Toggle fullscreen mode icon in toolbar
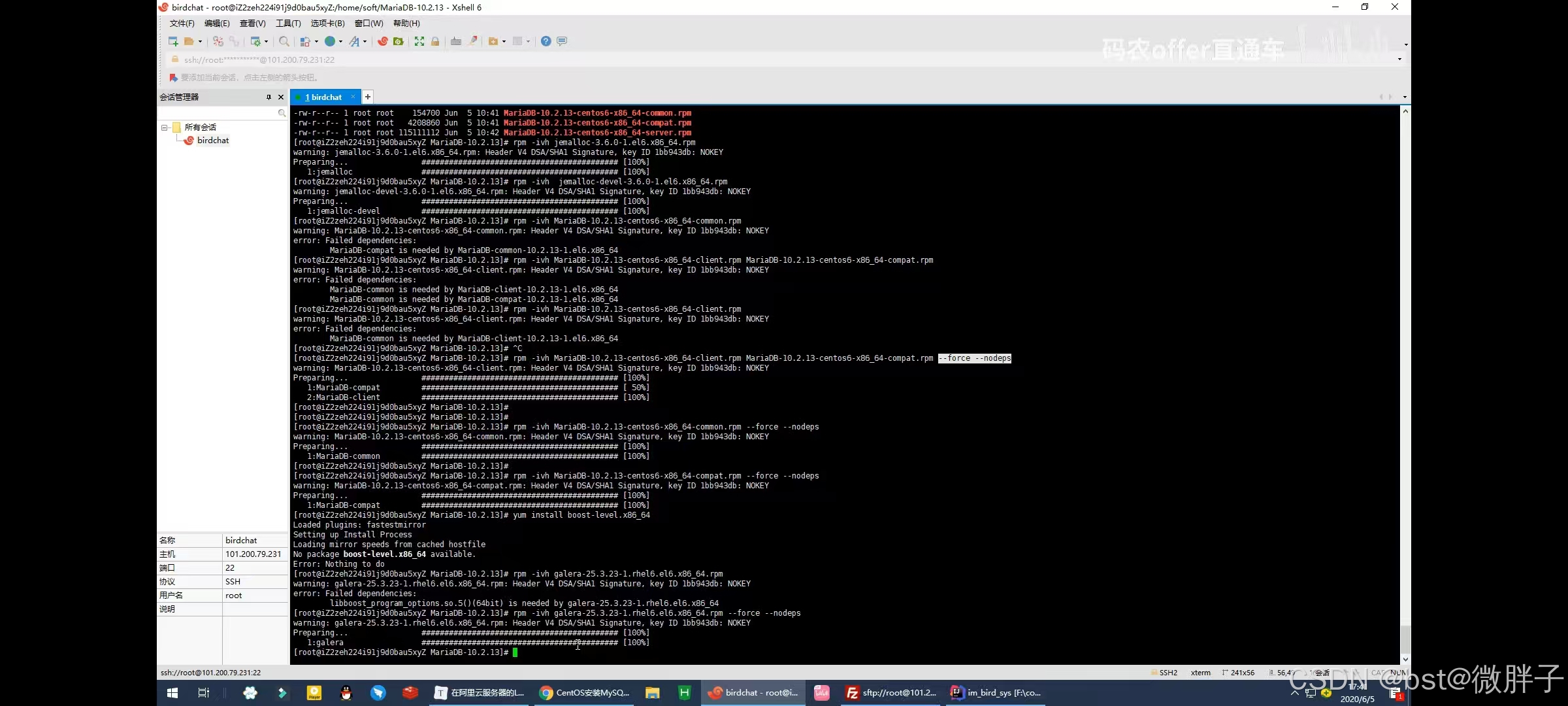This screenshot has width=1568, height=706. pos(419,41)
